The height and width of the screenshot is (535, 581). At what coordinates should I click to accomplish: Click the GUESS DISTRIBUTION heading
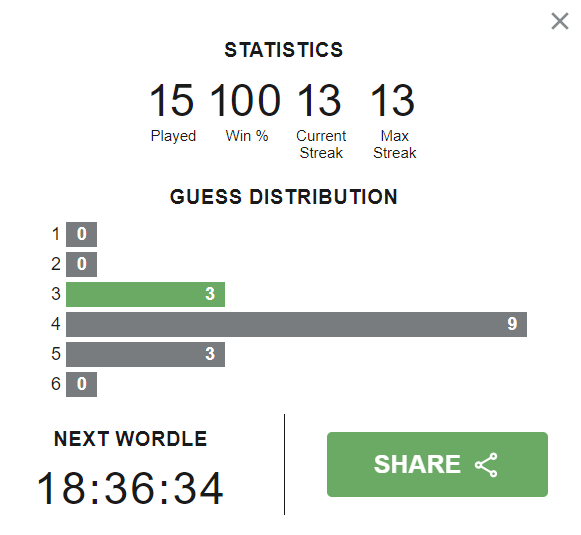[284, 196]
